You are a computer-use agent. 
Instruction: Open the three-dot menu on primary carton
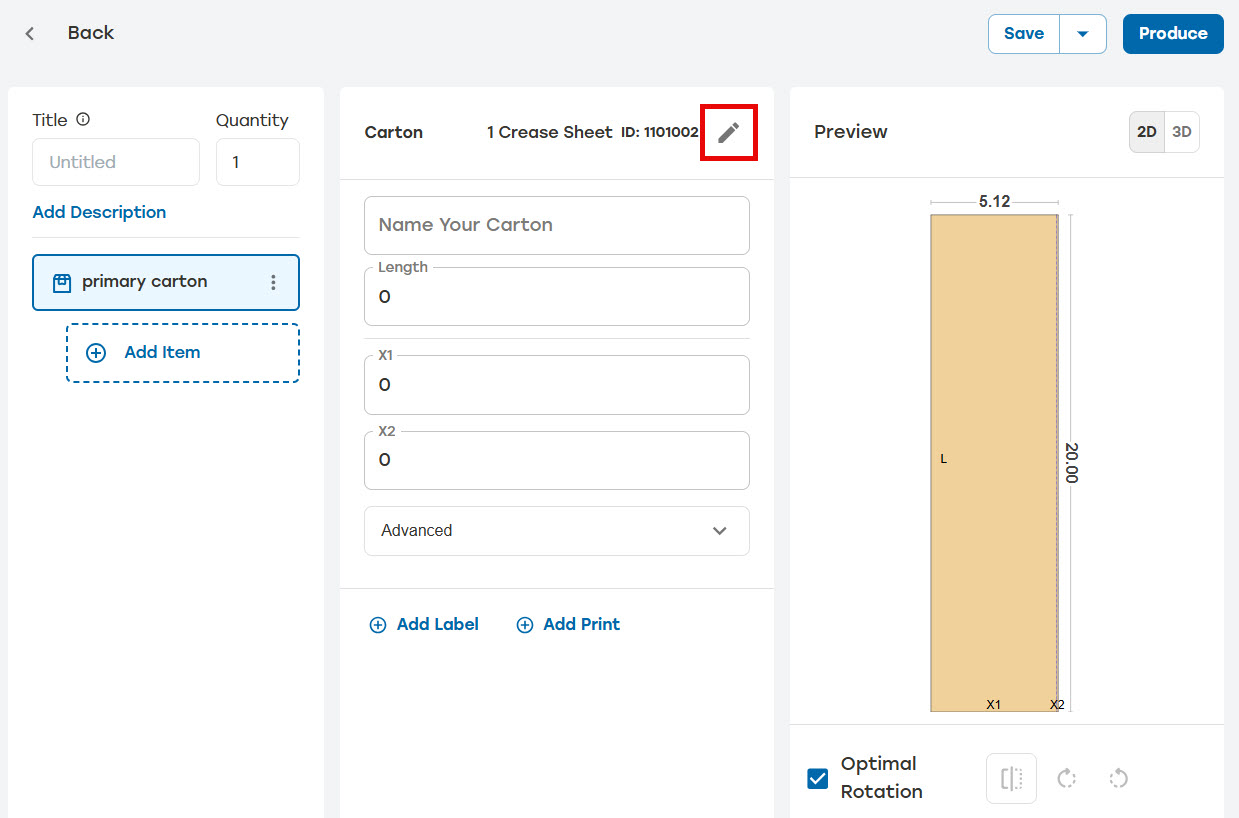click(273, 282)
